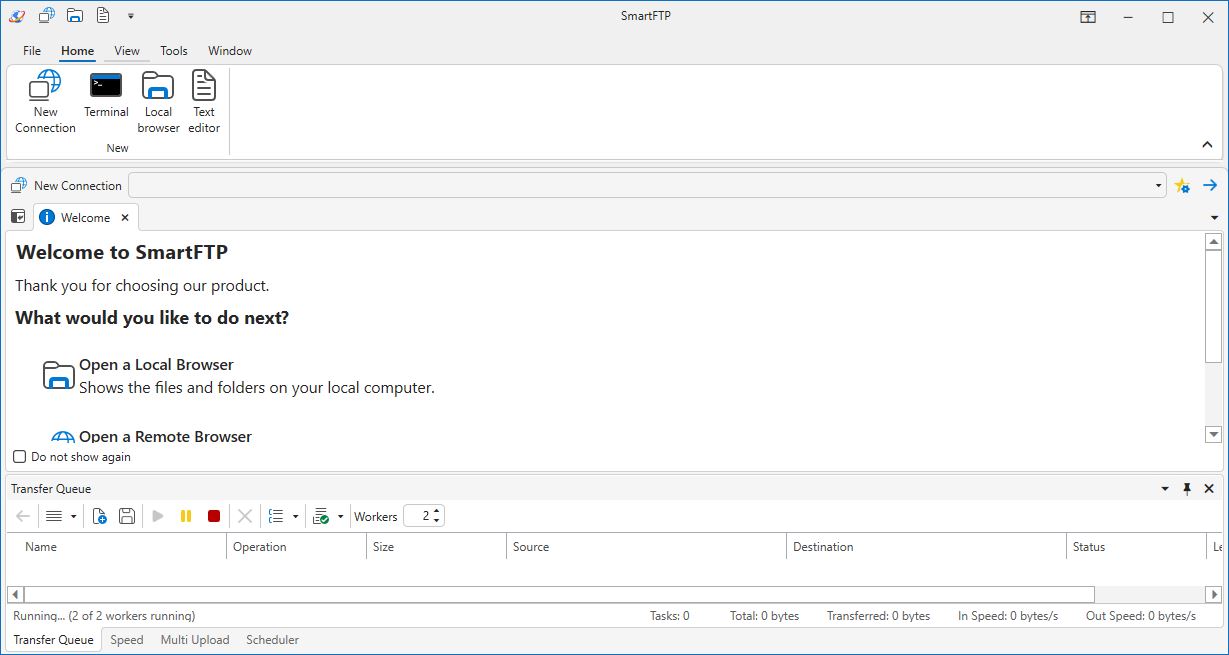This screenshot has height=655, width=1229.
Task: Expand the blue list icon dropdown arrow
Action: pyautogui.click(x=295, y=517)
